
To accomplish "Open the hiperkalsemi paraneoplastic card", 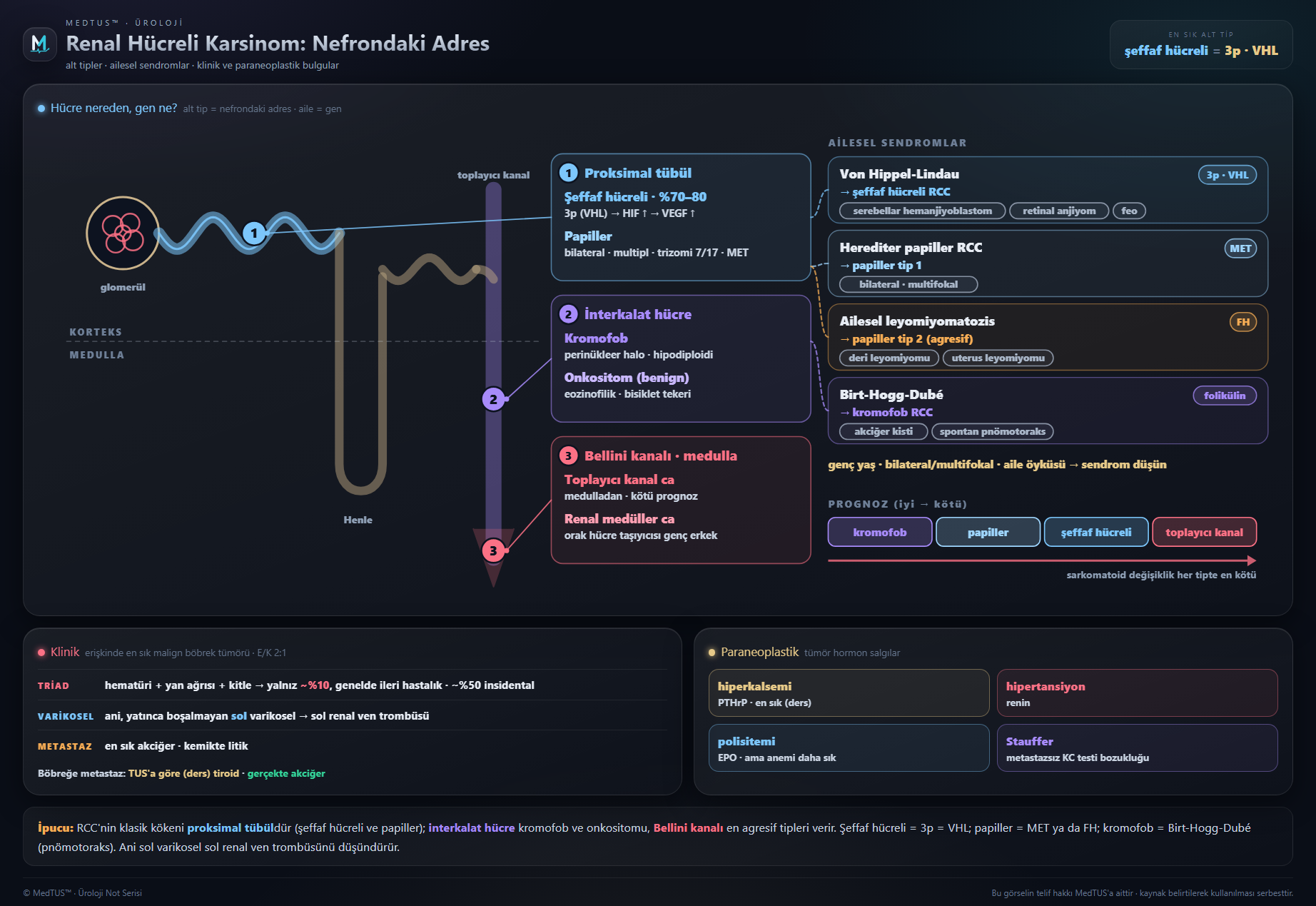I will coord(849,693).
